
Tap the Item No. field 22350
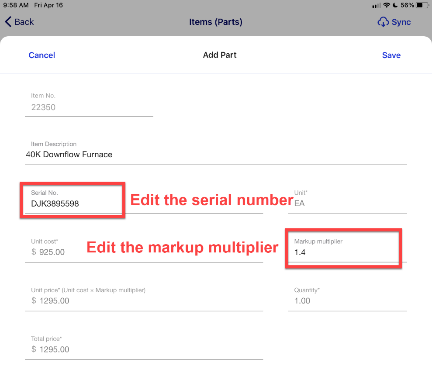89,104
